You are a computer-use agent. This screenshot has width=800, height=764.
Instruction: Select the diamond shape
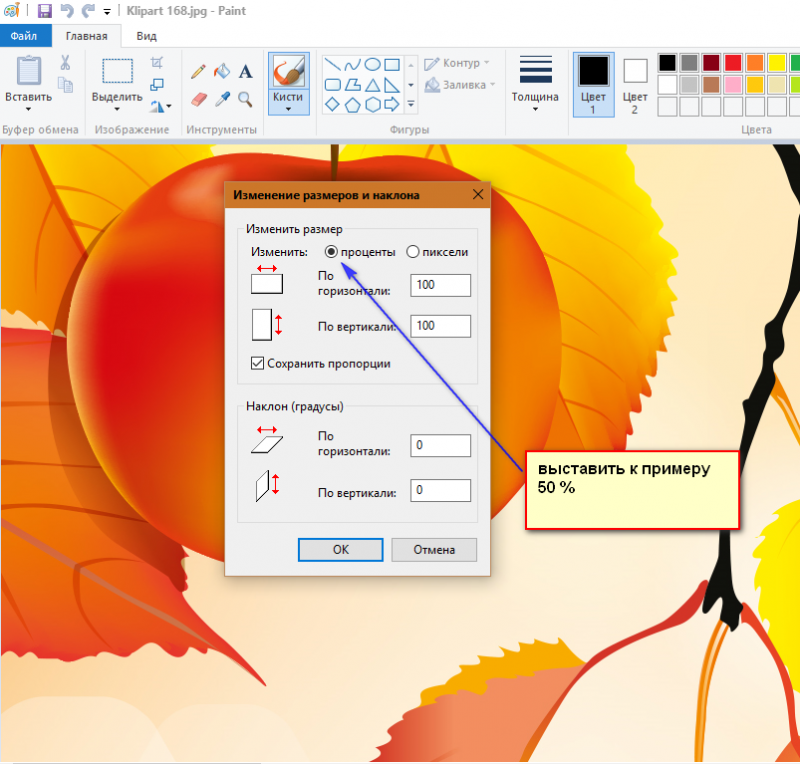(x=333, y=105)
